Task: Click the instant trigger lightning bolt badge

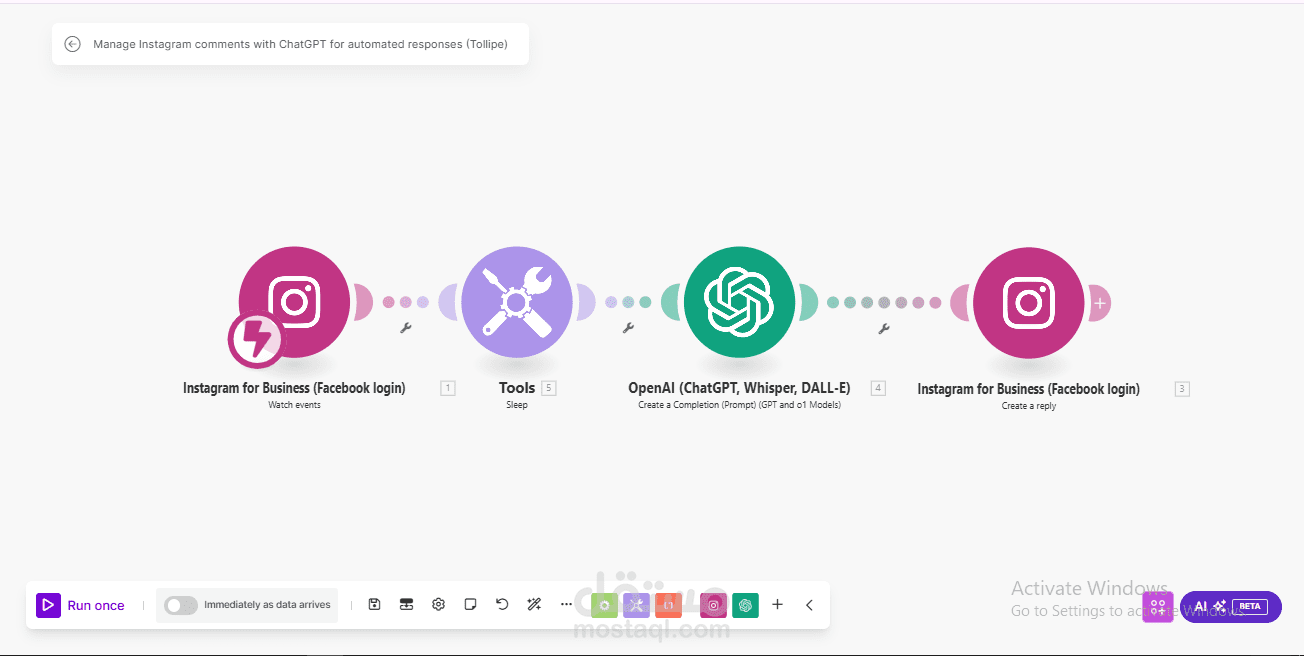Action: click(256, 340)
